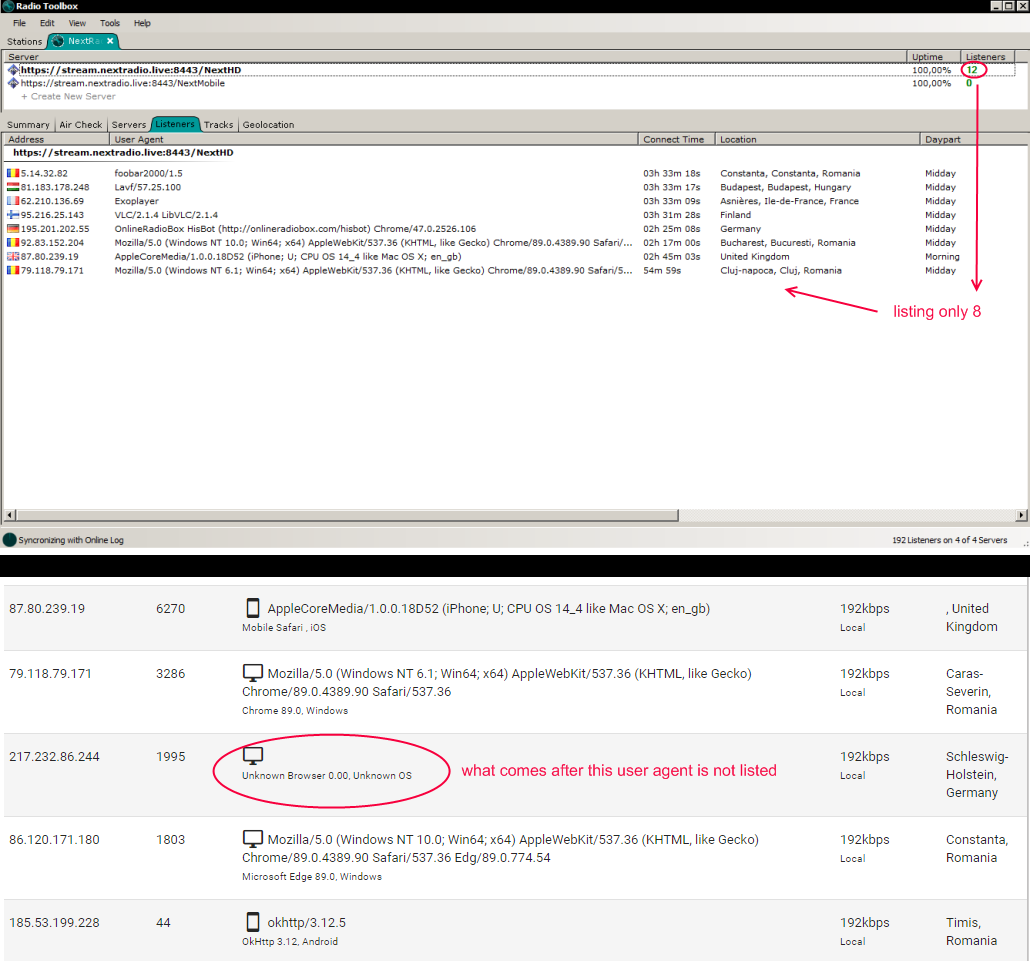The height and width of the screenshot is (961, 1030).
Task: Click the horizontal scrollbar right arrow
Action: 1022,516
